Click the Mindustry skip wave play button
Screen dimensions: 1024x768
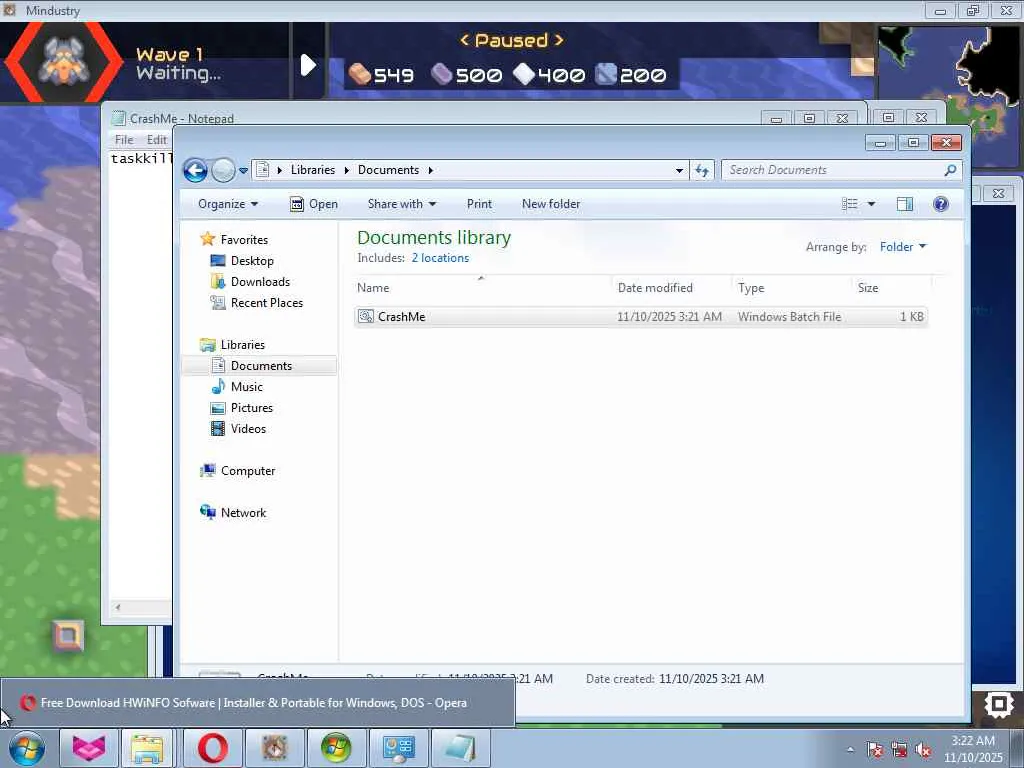308,65
